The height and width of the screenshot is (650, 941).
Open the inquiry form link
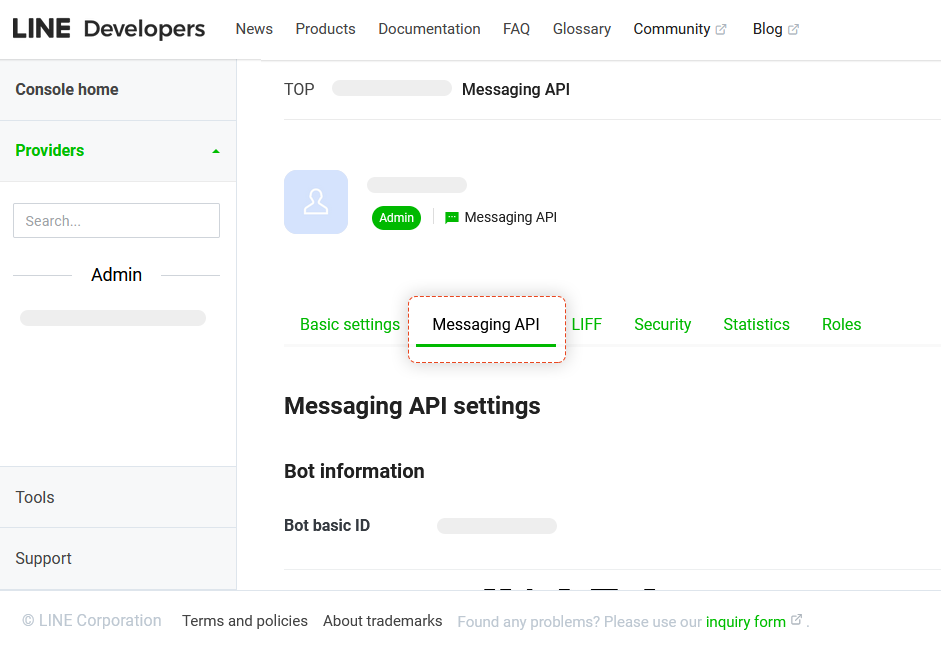point(745,622)
